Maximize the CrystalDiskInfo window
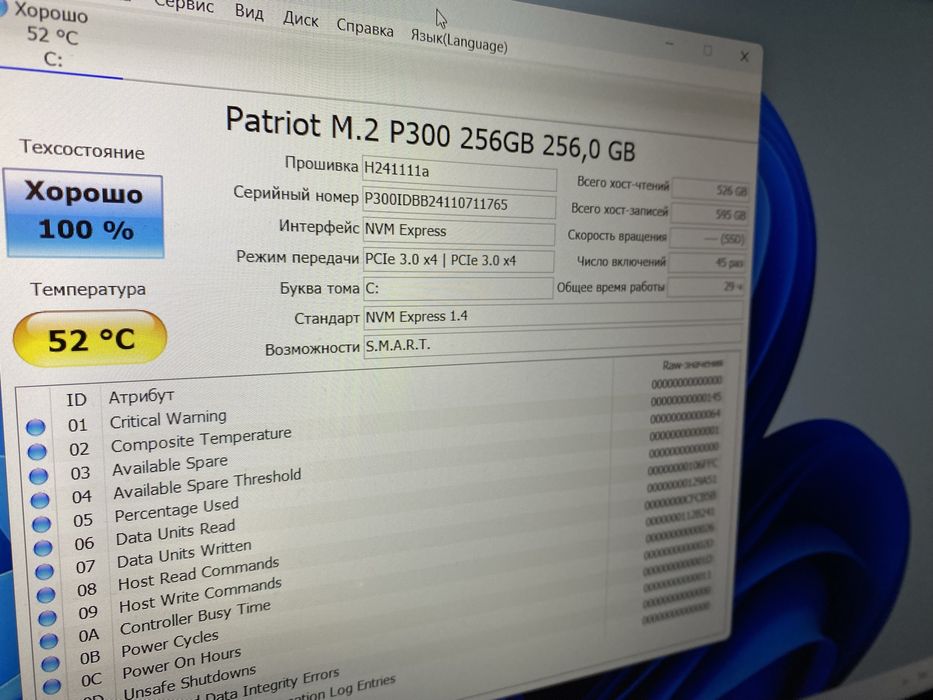The width and height of the screenshot is (933, 700). pyautogui.click(x=707, y=51)
